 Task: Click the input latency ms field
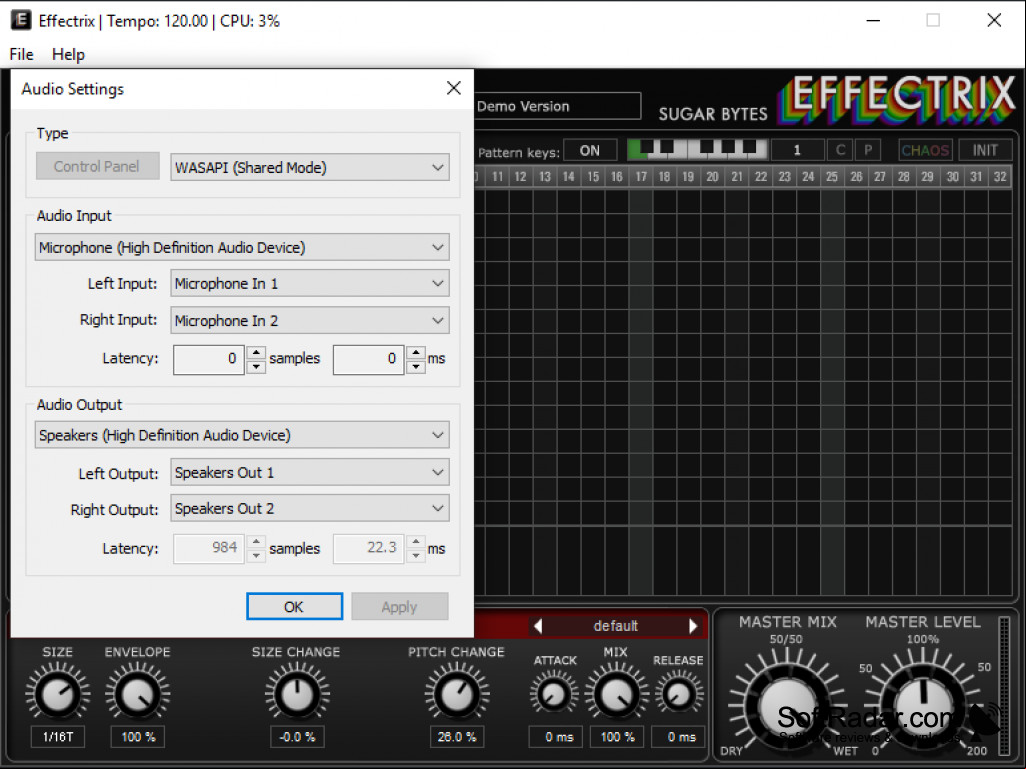[x=369, y=359]
